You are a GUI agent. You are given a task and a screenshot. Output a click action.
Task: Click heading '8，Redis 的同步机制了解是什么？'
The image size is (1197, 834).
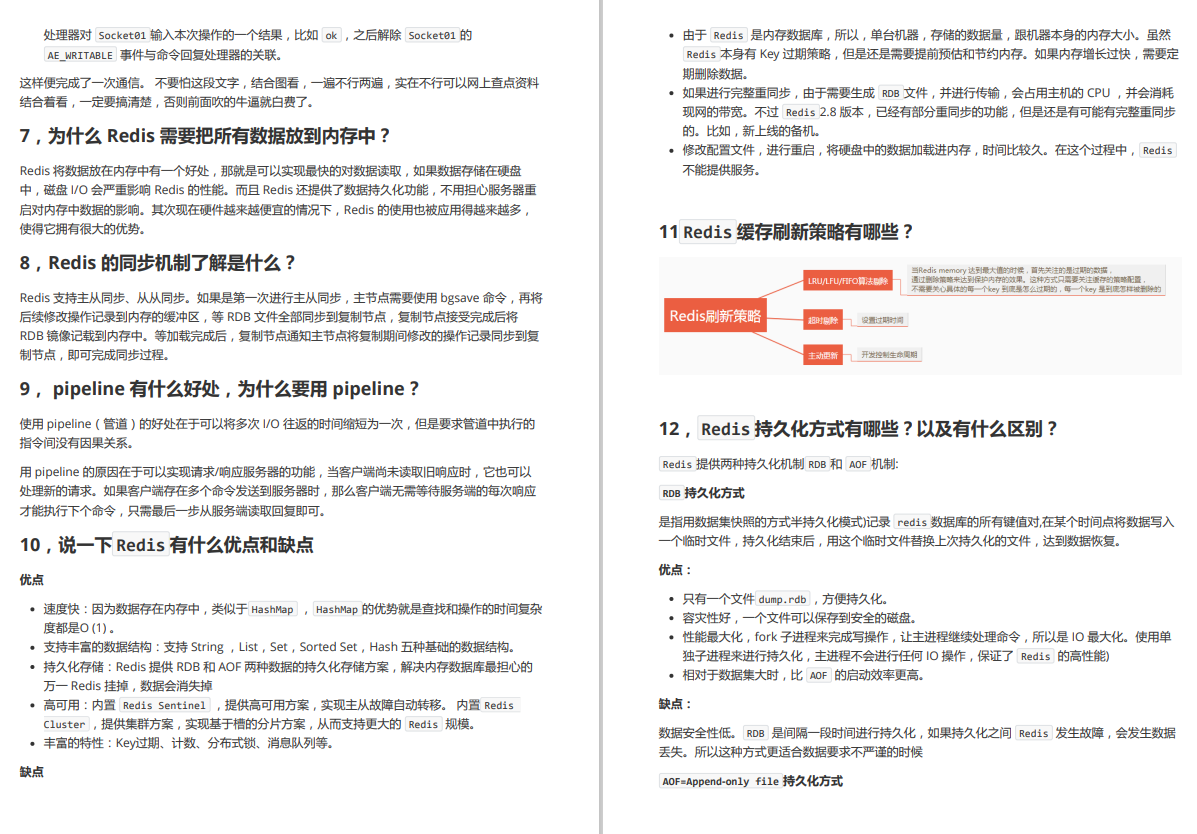click(157, 263)
